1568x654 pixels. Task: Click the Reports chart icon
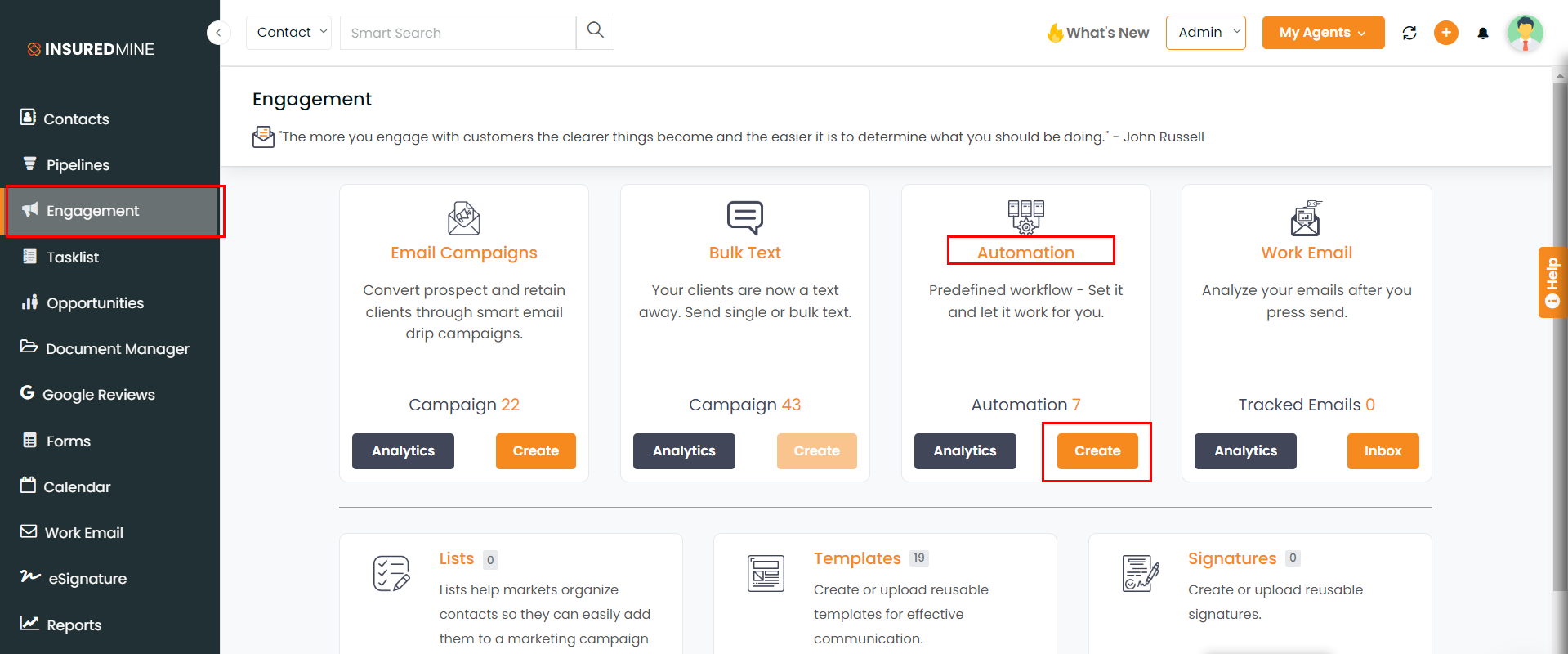pyautogui.click(x=29, y=623)
